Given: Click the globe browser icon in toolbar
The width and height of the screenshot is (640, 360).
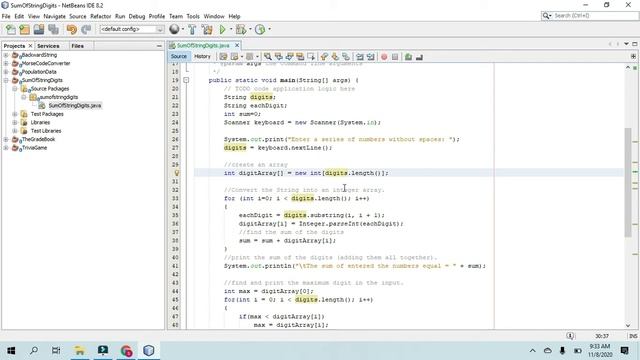Looking at the screenshot, I should click(174, 29).
